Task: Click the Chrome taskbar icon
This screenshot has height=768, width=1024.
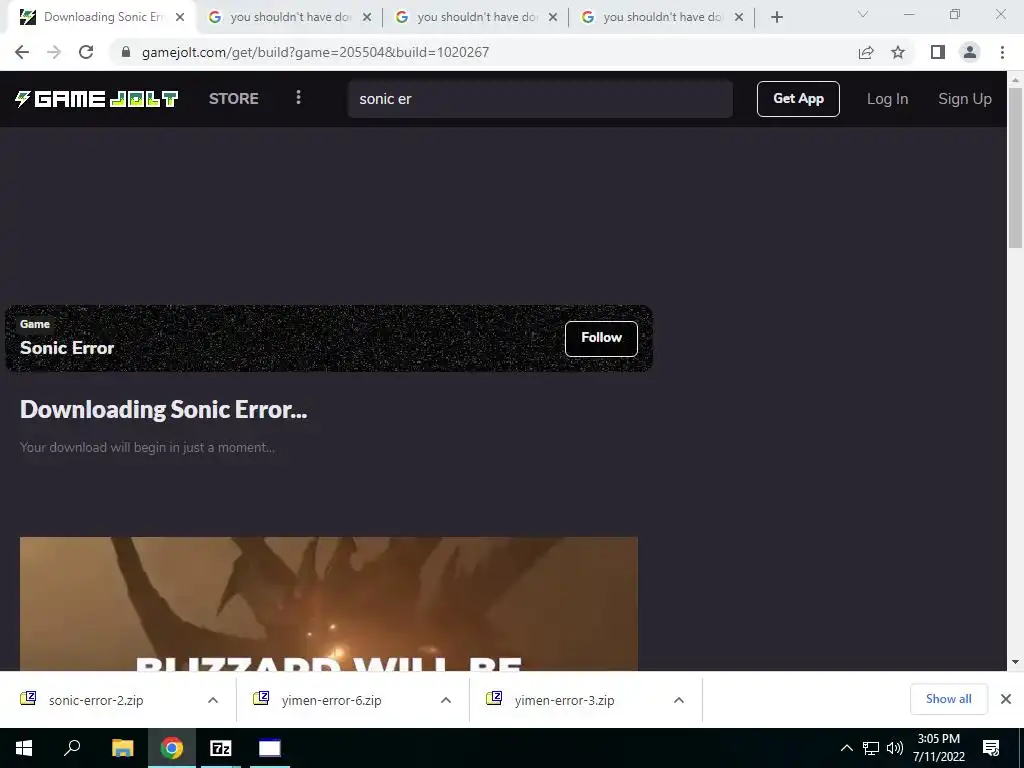Action: (x=172, y=748)
